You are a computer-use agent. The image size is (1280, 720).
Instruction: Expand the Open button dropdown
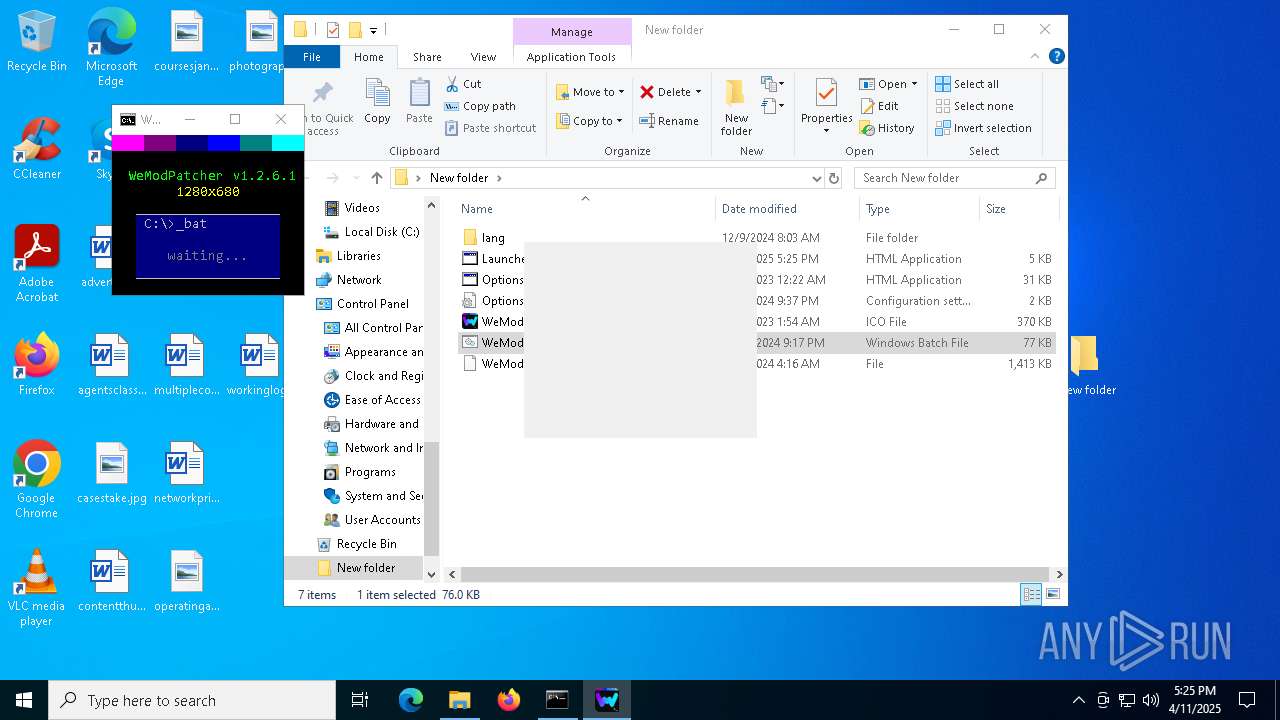point(914,84)
